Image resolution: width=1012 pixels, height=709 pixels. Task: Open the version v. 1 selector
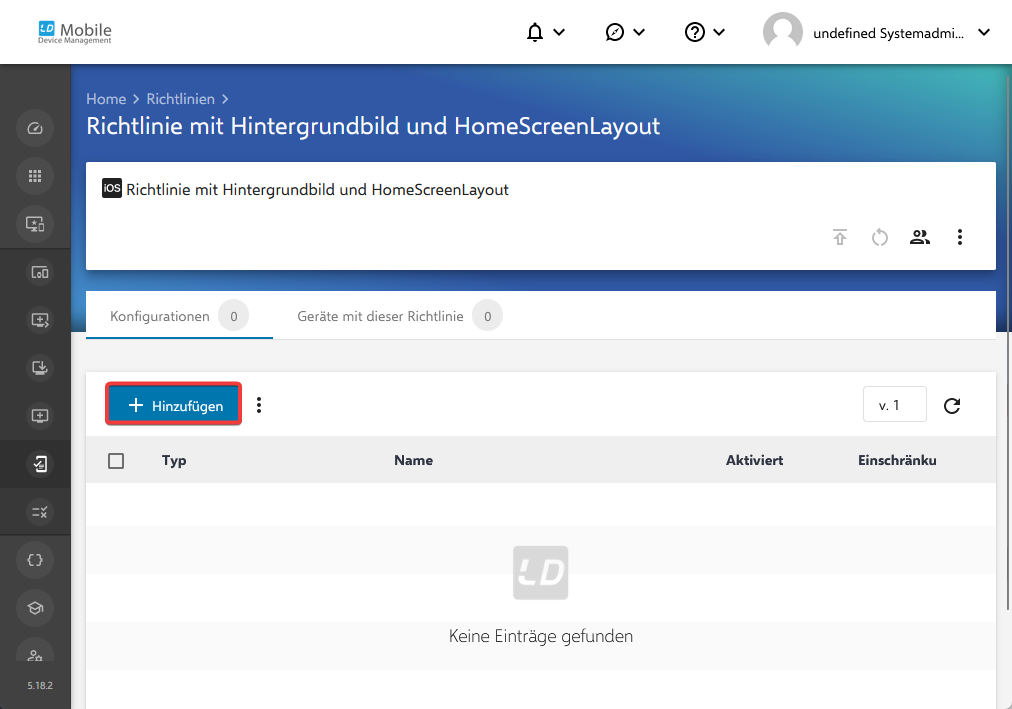point(895,404)
